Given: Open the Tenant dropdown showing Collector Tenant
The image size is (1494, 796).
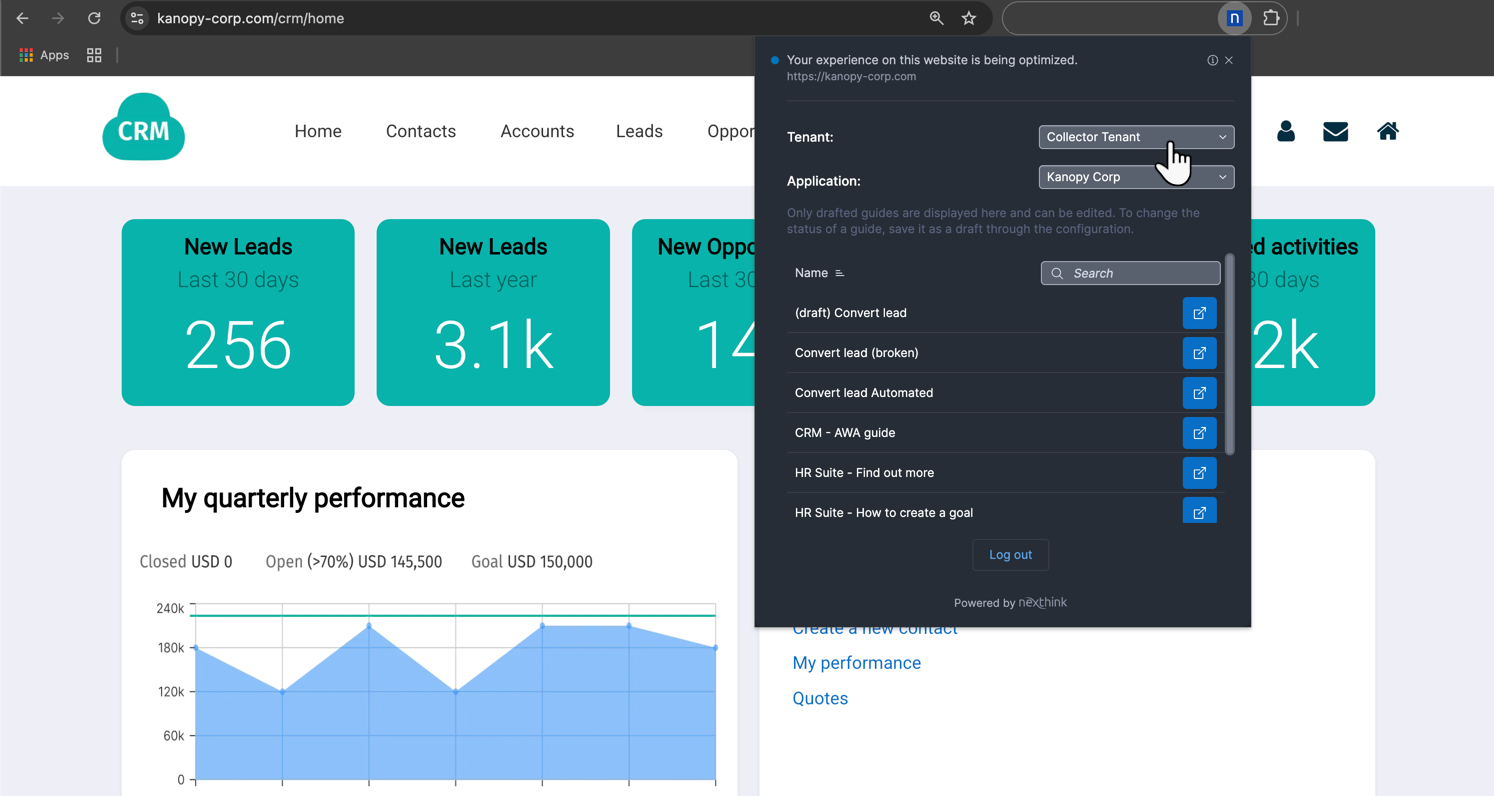Looking at the screenshot, I should [1136, 137].
